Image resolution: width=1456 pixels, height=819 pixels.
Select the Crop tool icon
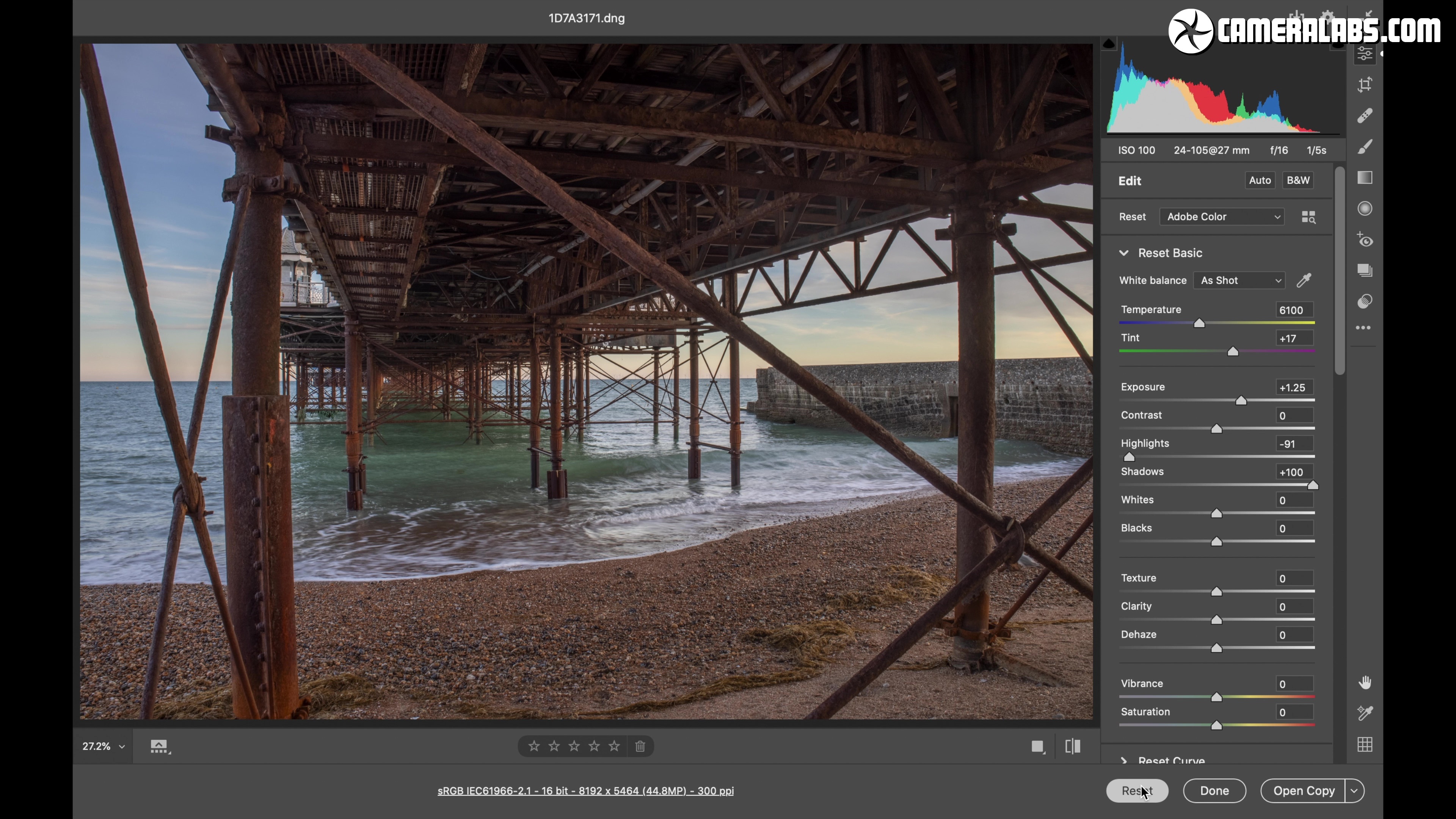pyautogui.click(x=1365, y=85)
